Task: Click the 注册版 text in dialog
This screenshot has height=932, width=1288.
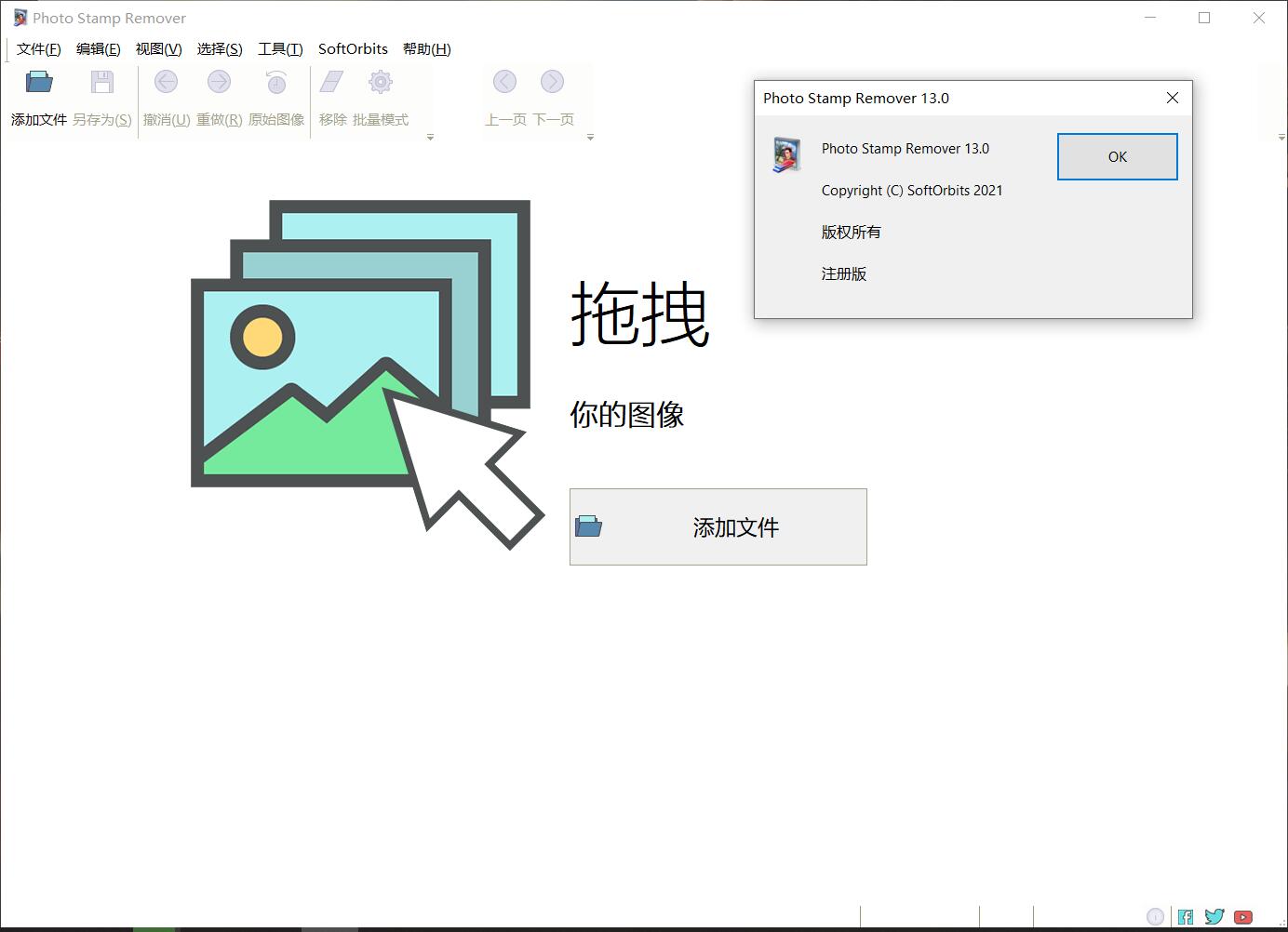Action: tap(844, 273)
